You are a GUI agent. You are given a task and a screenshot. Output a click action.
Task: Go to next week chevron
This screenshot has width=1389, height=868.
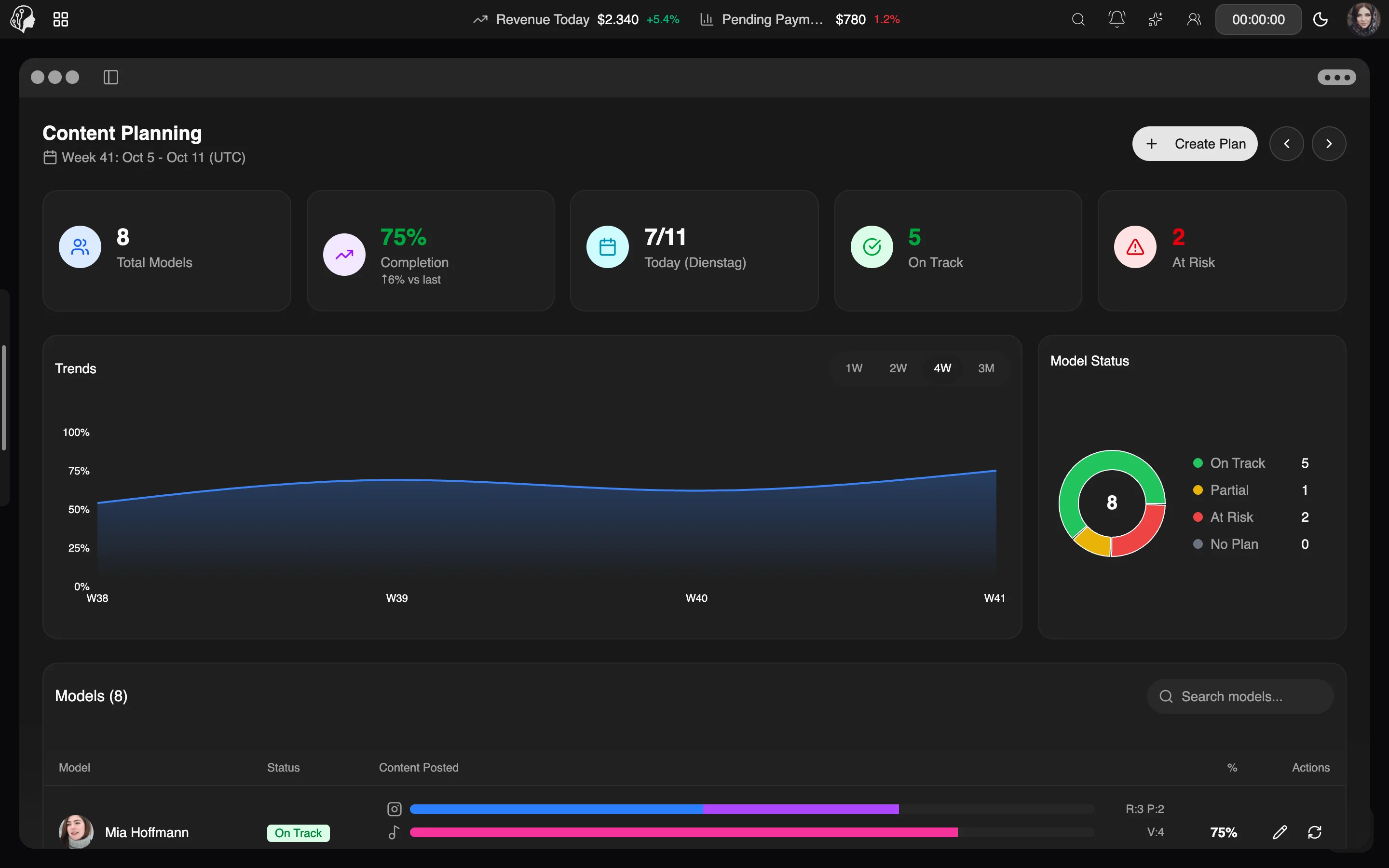tap(1329, 144)
